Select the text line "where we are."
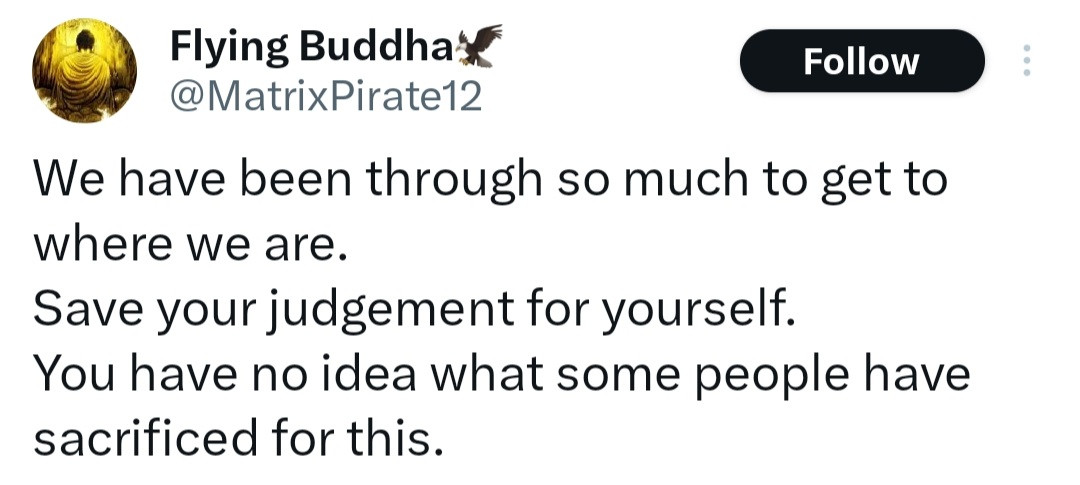 [190, 246]
